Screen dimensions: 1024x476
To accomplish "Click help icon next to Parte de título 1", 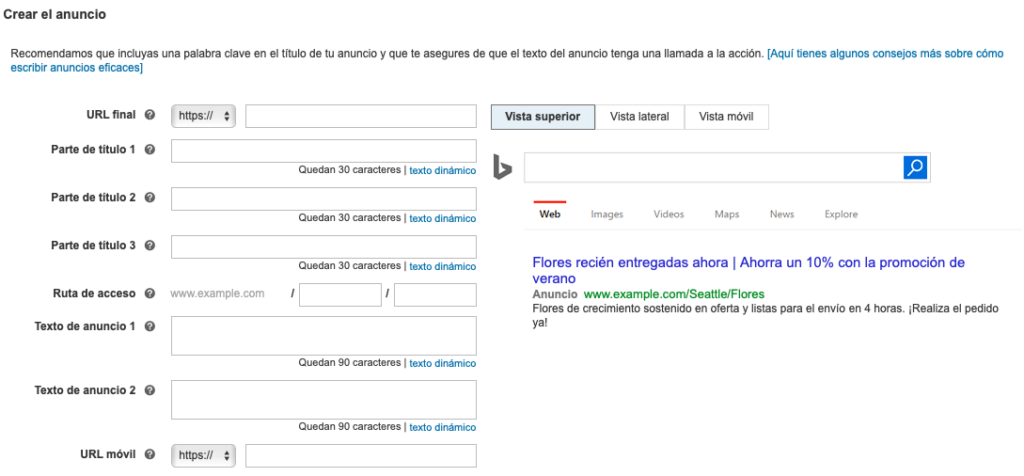I will (x=150, y=149).
